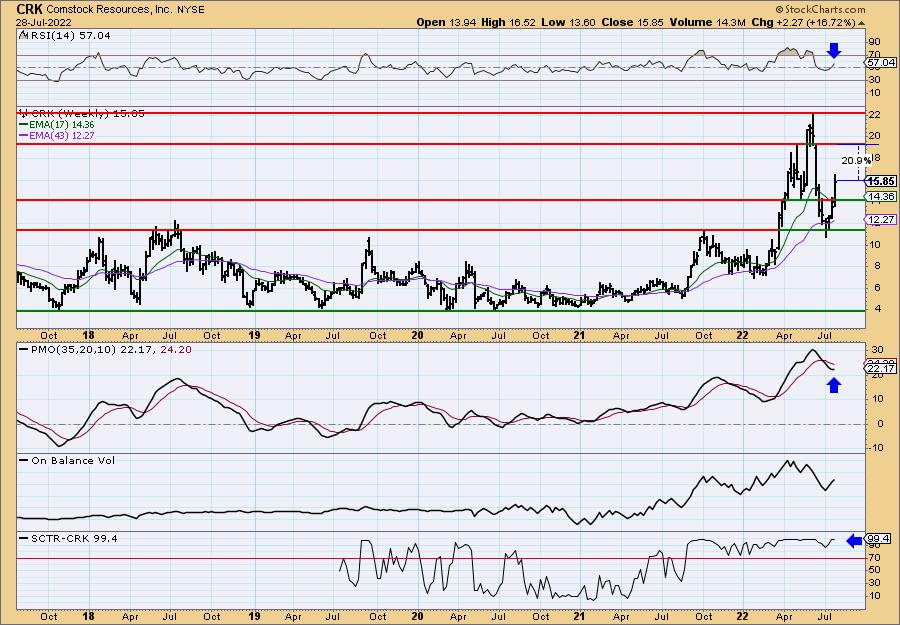Click the top red resistance line at 22
This screenshot has height=625, width=900.
click(x=441, y=113)
